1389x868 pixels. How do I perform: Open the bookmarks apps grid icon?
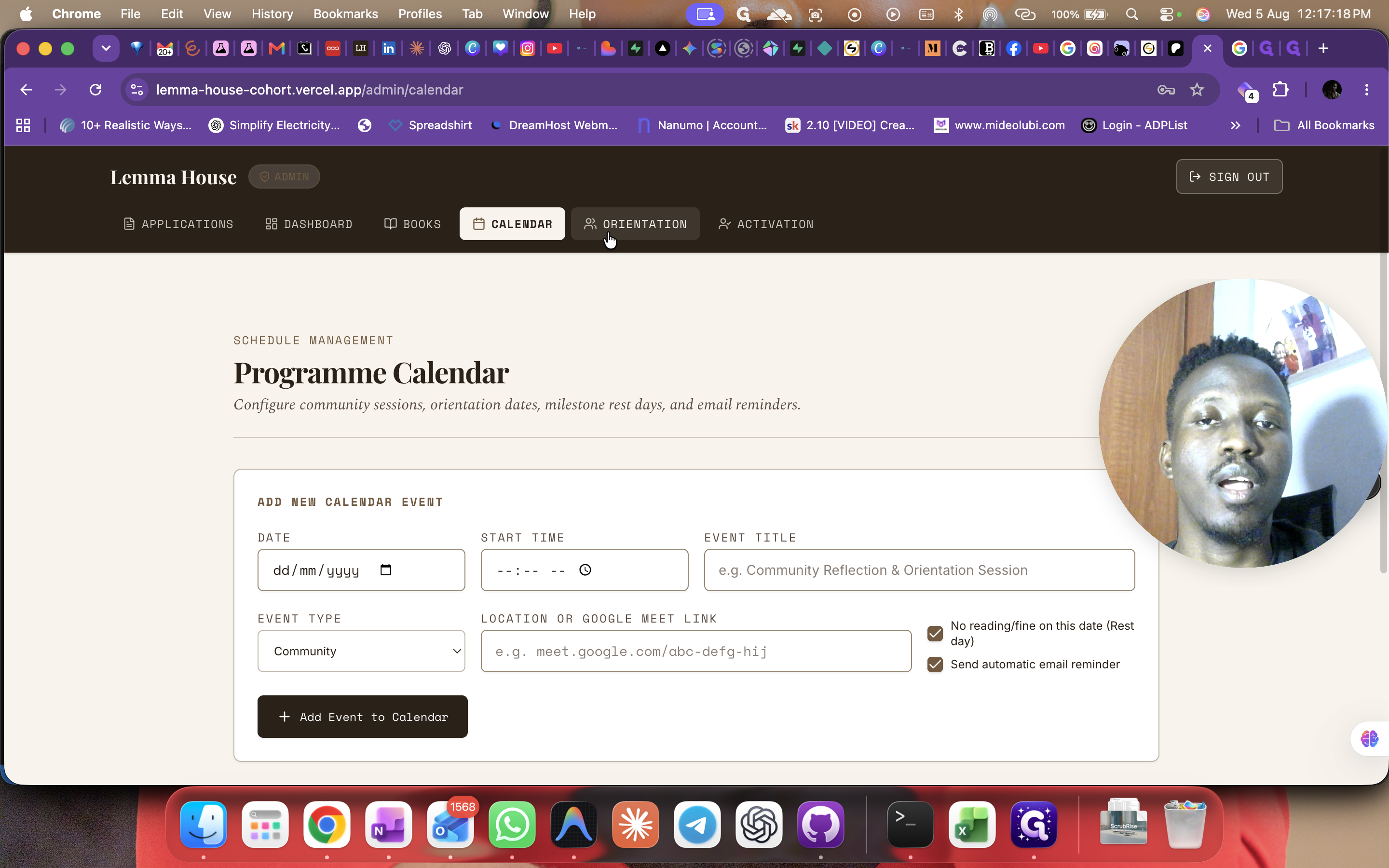pyautogui.click(x=23, y=125)
